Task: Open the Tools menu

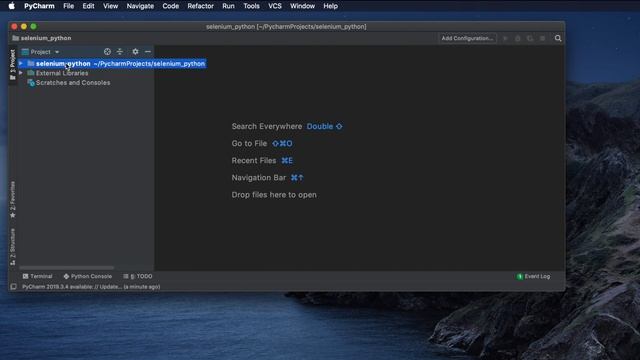Action: pyautogui.click(x=251, y=6)
